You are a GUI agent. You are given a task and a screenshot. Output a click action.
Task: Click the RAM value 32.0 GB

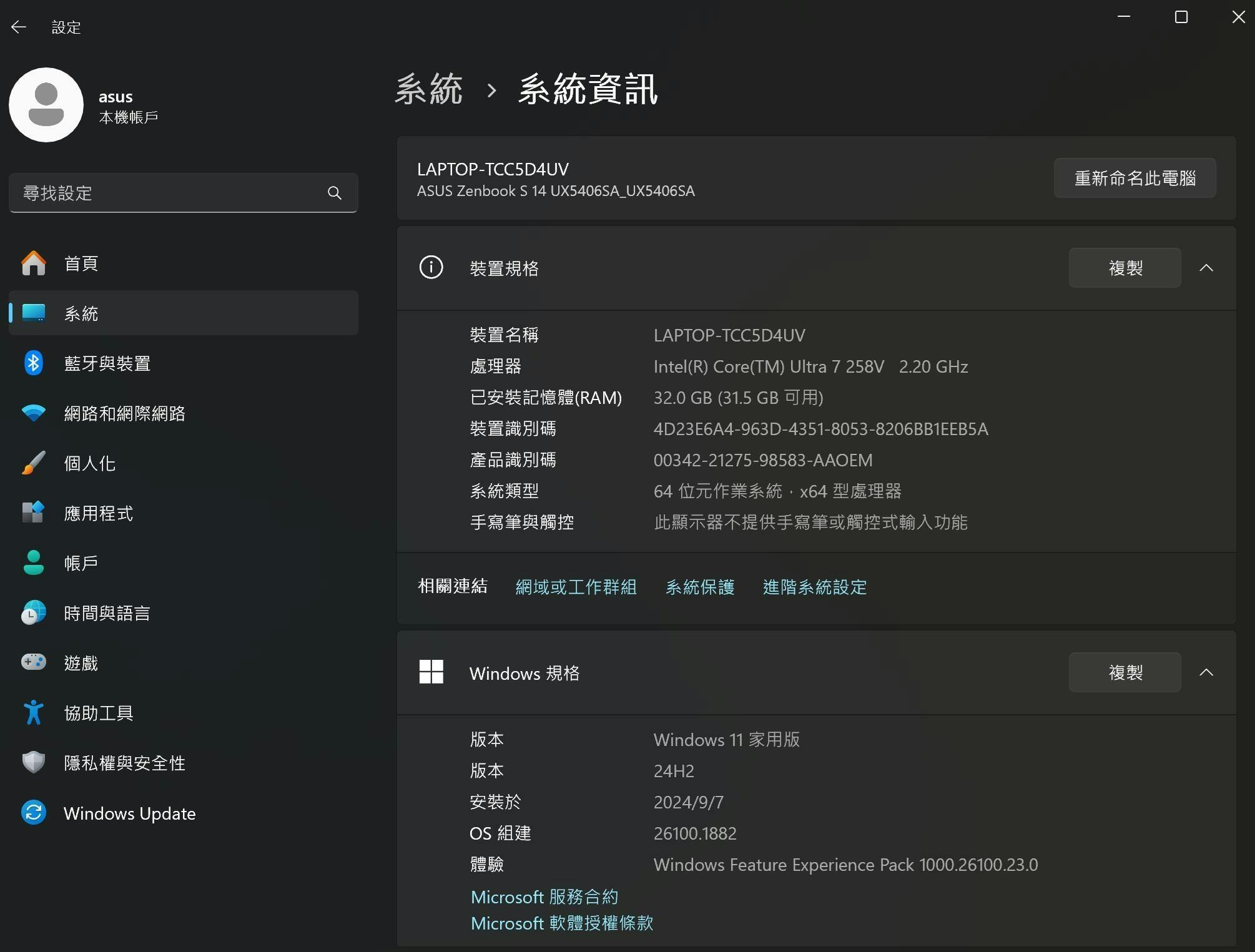(x=738, y=398)
